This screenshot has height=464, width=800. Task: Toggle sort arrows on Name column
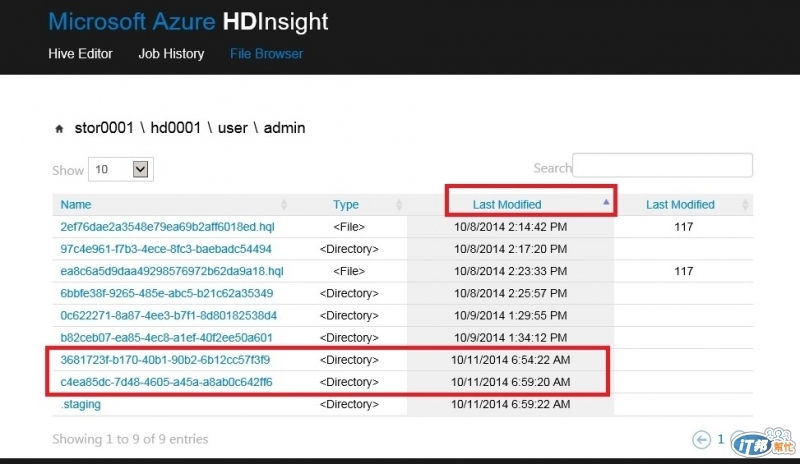284,205
